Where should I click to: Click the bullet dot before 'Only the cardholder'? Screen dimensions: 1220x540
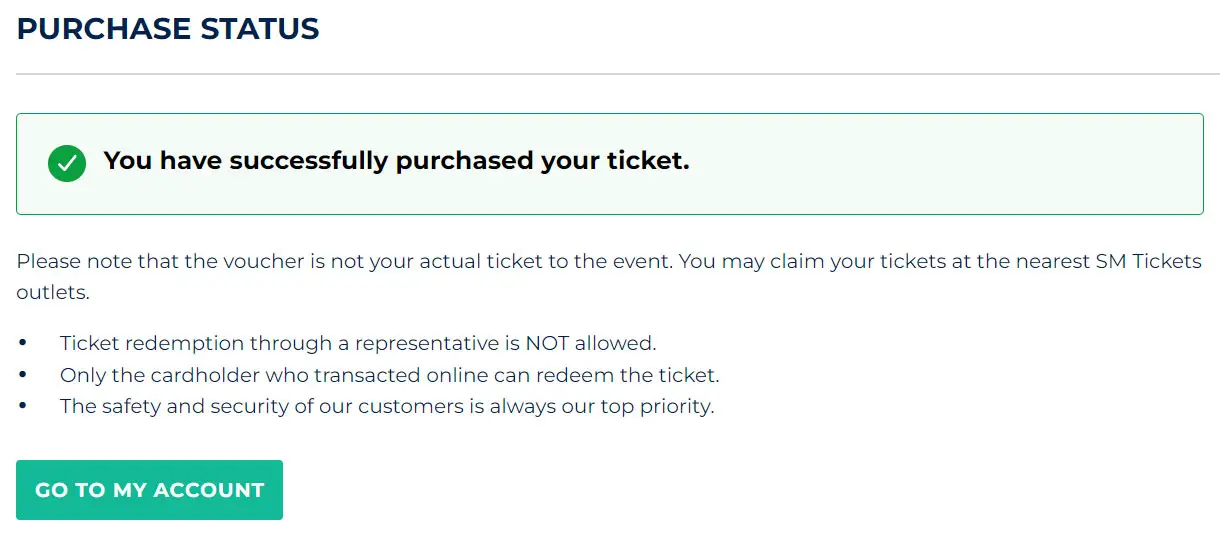point(23,375)
